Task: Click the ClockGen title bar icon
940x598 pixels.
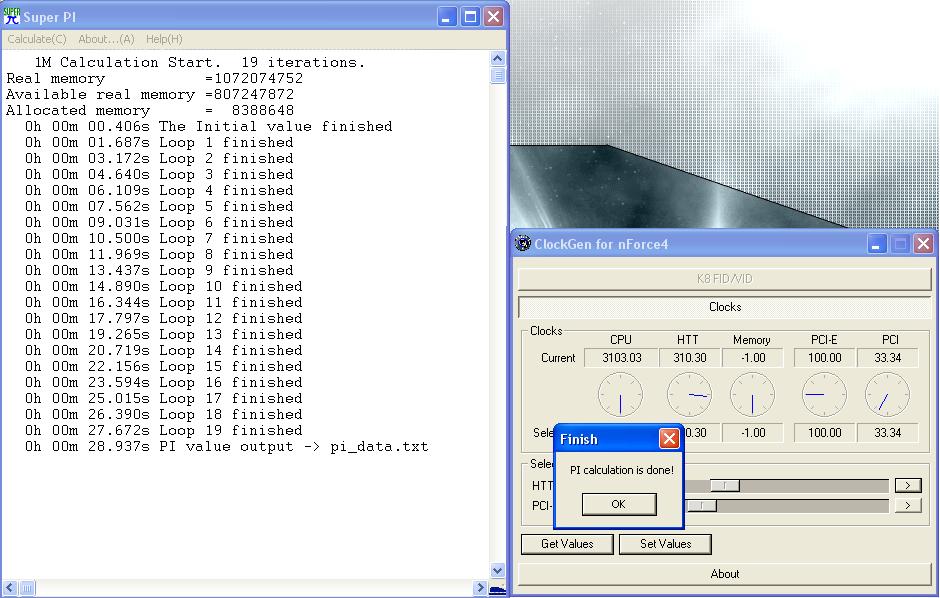Action: click(523, 243)
